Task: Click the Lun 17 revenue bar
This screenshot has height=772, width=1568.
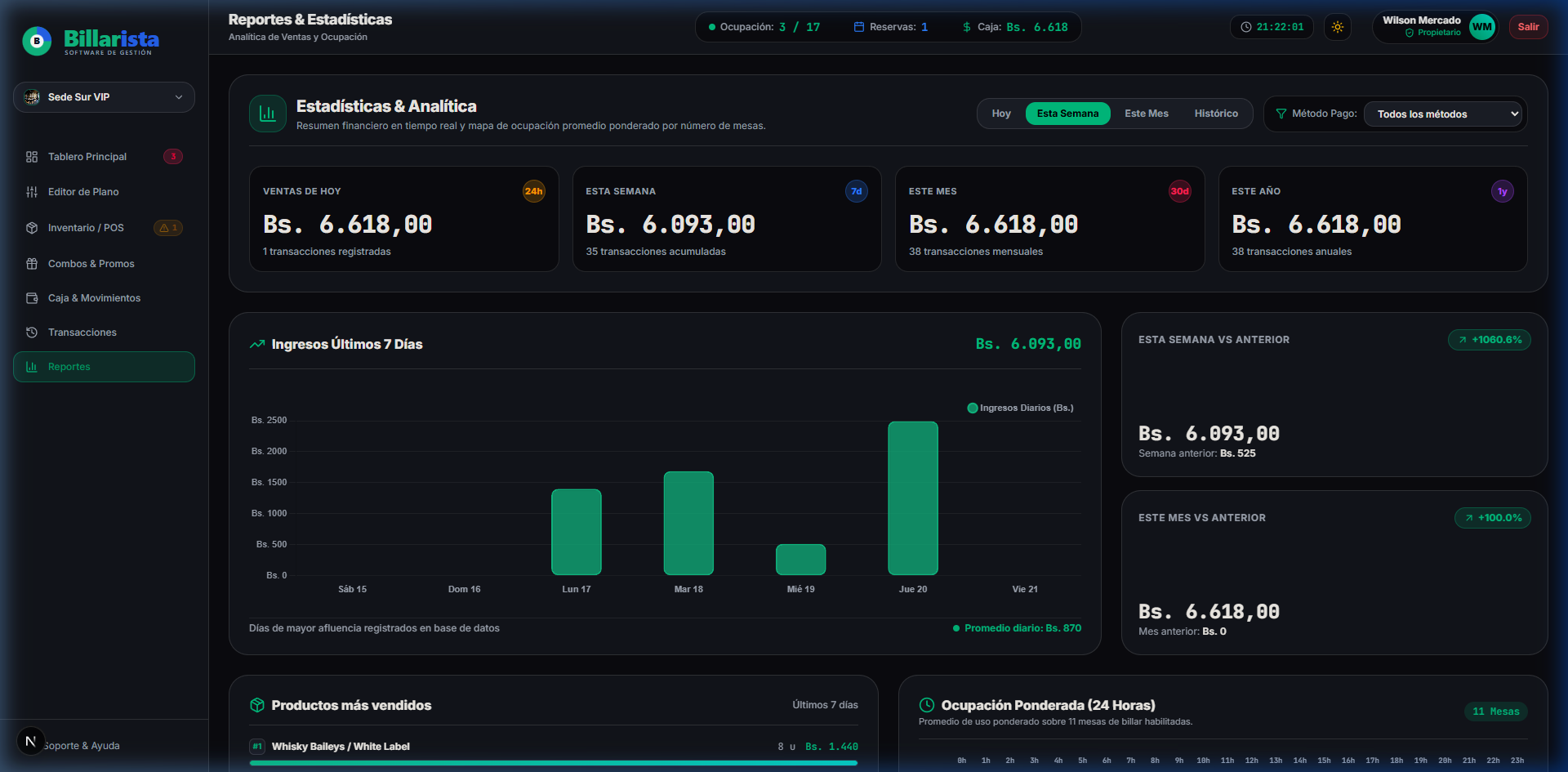Action: click(577, 532)
